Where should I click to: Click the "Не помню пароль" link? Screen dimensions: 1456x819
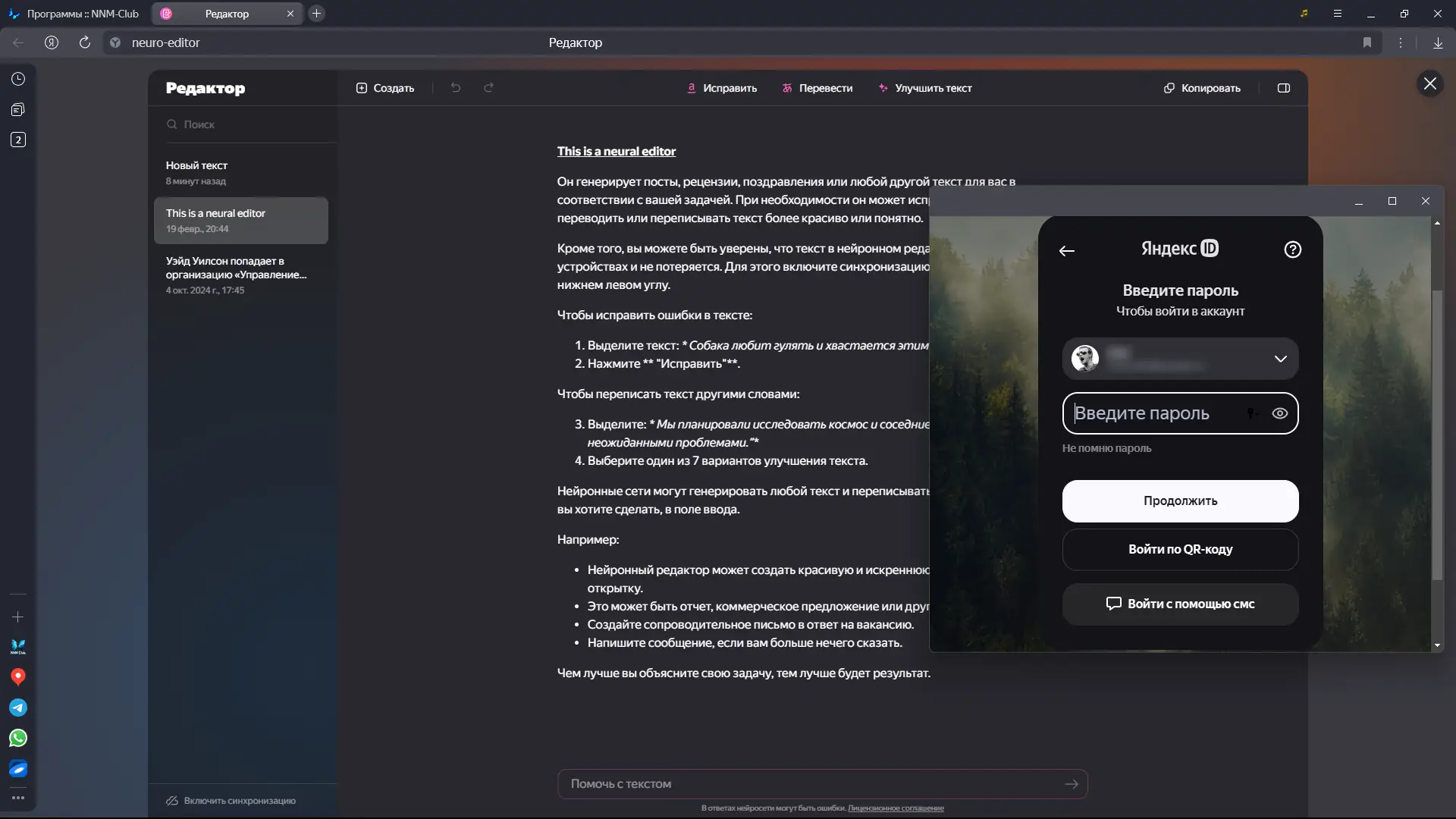[1106, 448]
